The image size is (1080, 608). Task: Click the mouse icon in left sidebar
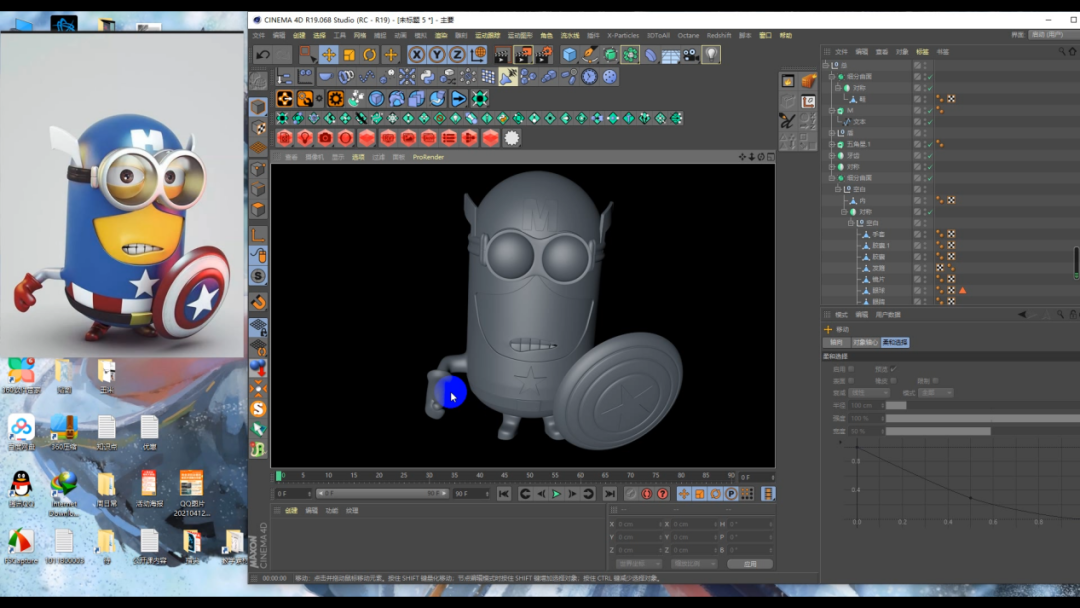tap(258, 255)
